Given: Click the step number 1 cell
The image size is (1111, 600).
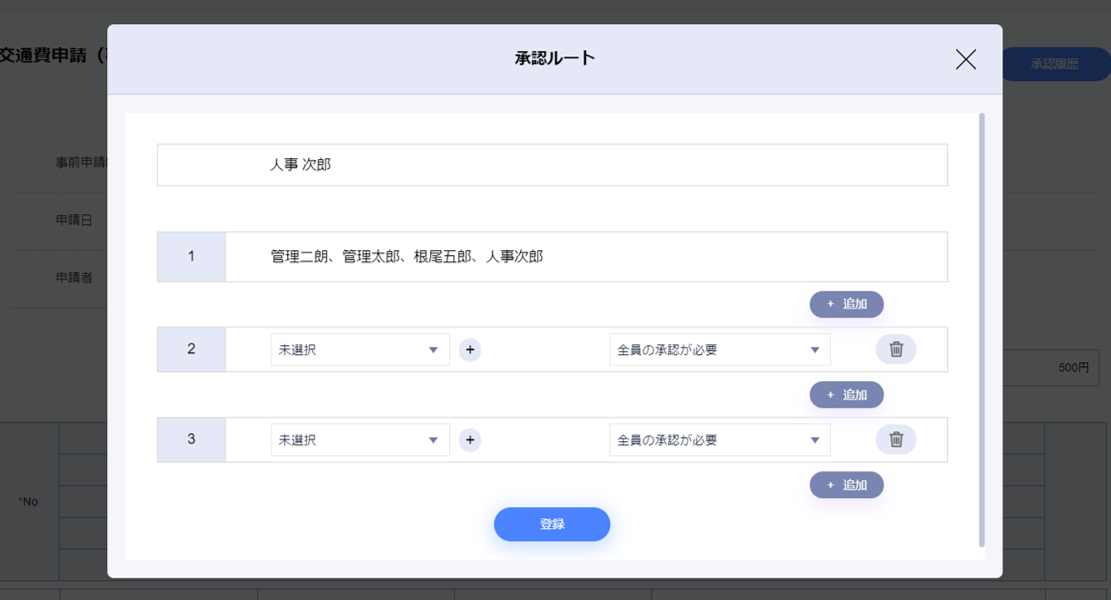Looking at the screenshot, I should pos(191,257).
